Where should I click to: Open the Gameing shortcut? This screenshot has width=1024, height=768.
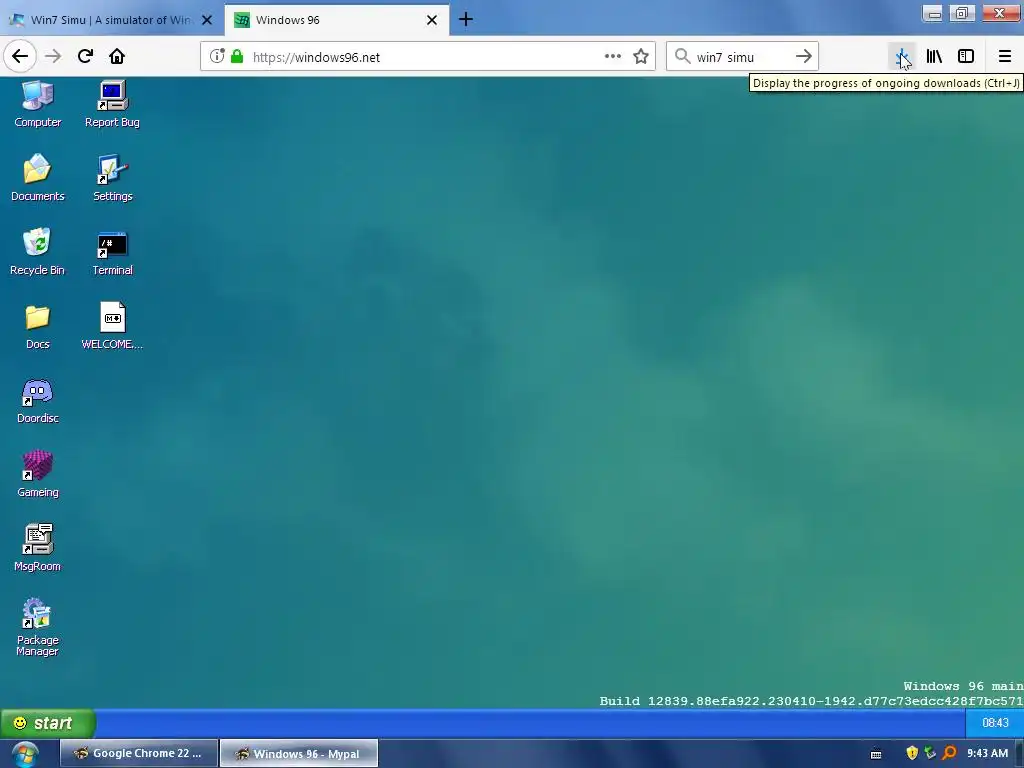[37, 474]
